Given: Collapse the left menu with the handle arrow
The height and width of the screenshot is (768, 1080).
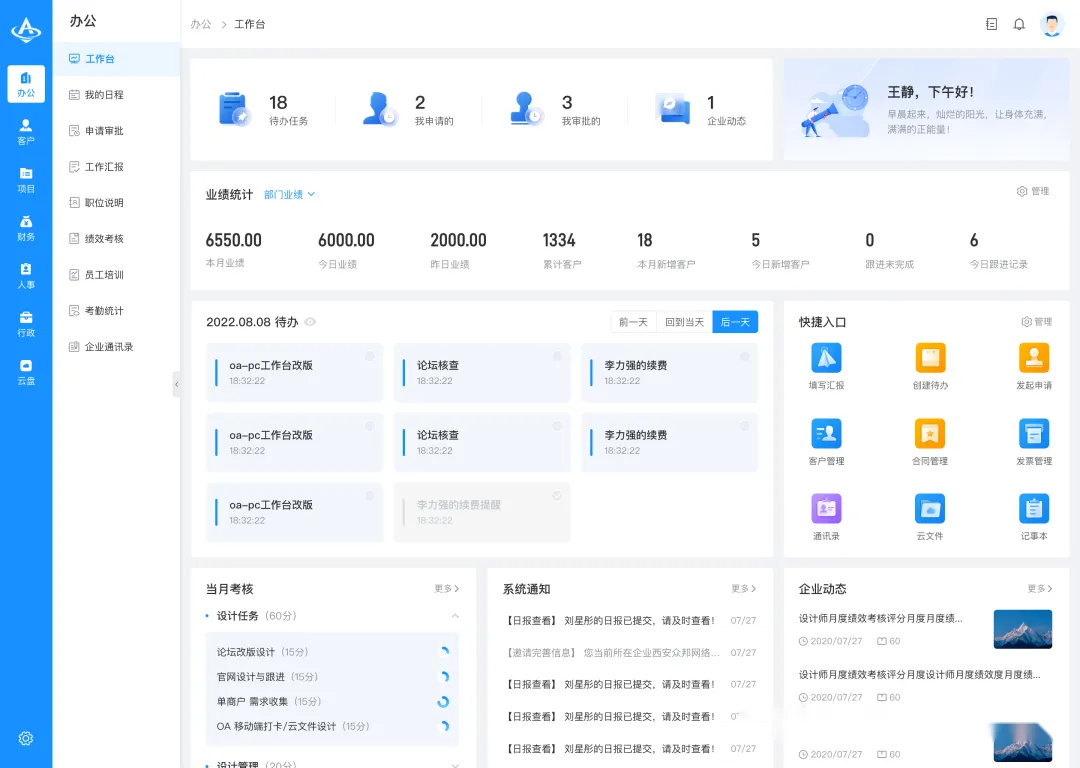Looking at the screenshot, I should [176, 384].
